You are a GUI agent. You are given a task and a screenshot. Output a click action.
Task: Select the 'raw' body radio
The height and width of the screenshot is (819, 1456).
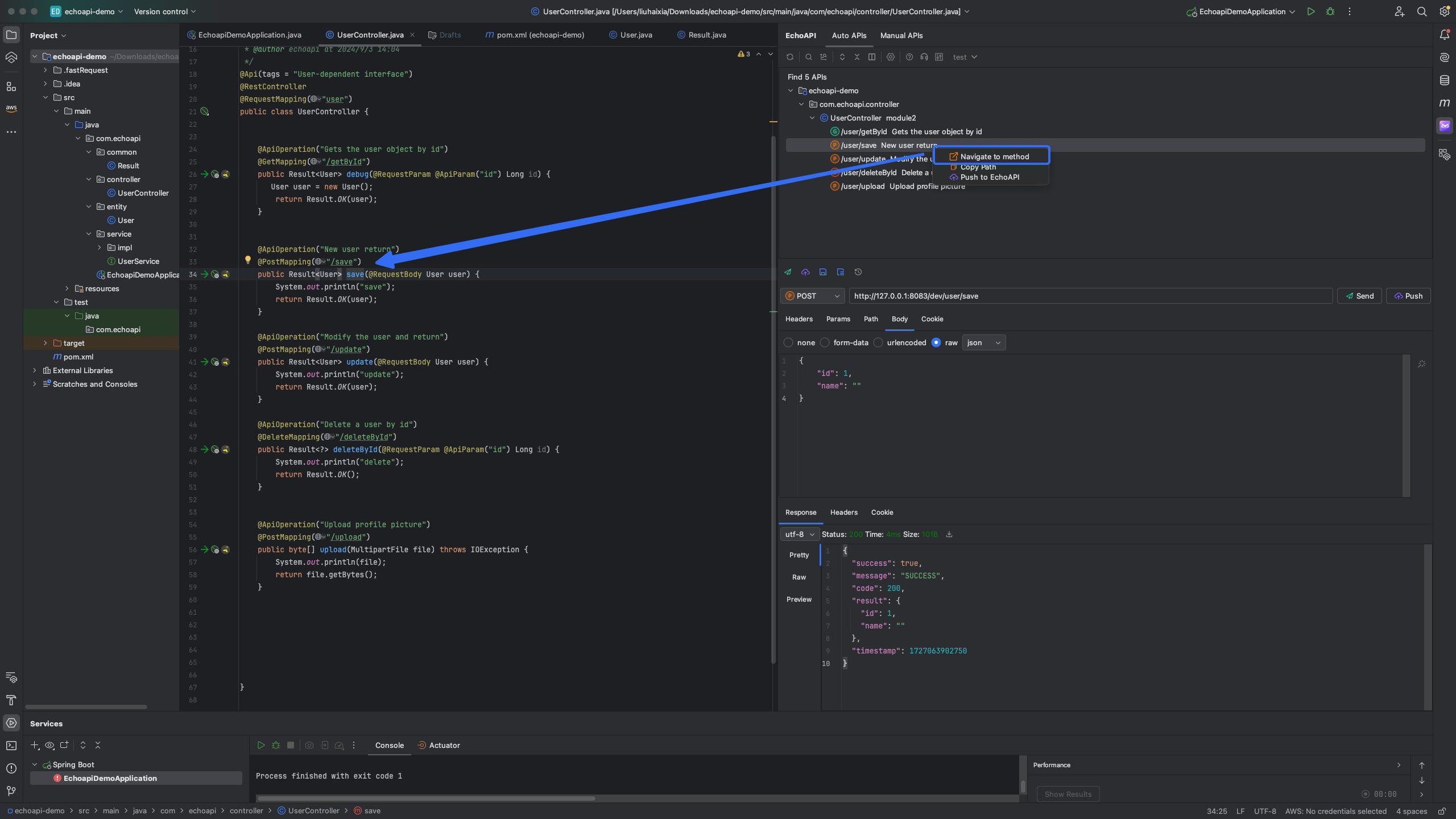pos(936,342)
